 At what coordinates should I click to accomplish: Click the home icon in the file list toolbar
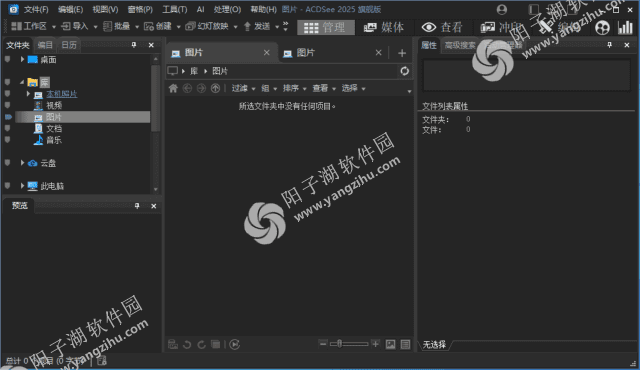click(x=173, y=88)
